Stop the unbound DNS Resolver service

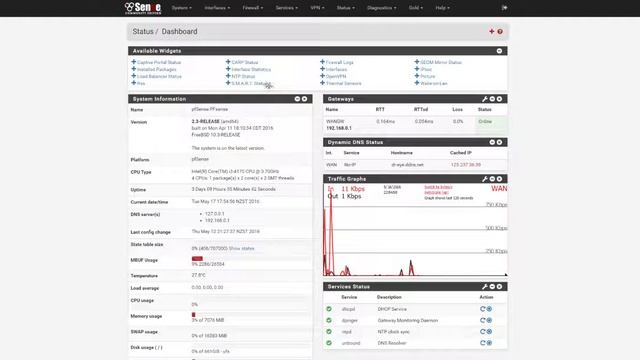pos(489,343)
